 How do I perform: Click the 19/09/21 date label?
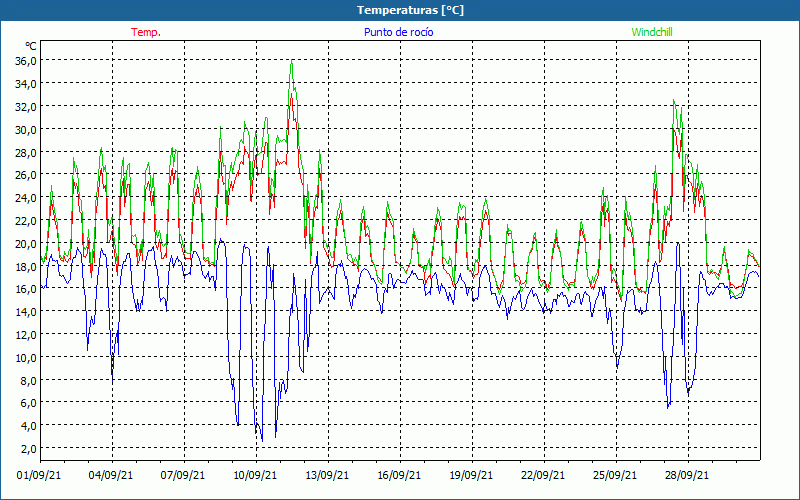471,476
